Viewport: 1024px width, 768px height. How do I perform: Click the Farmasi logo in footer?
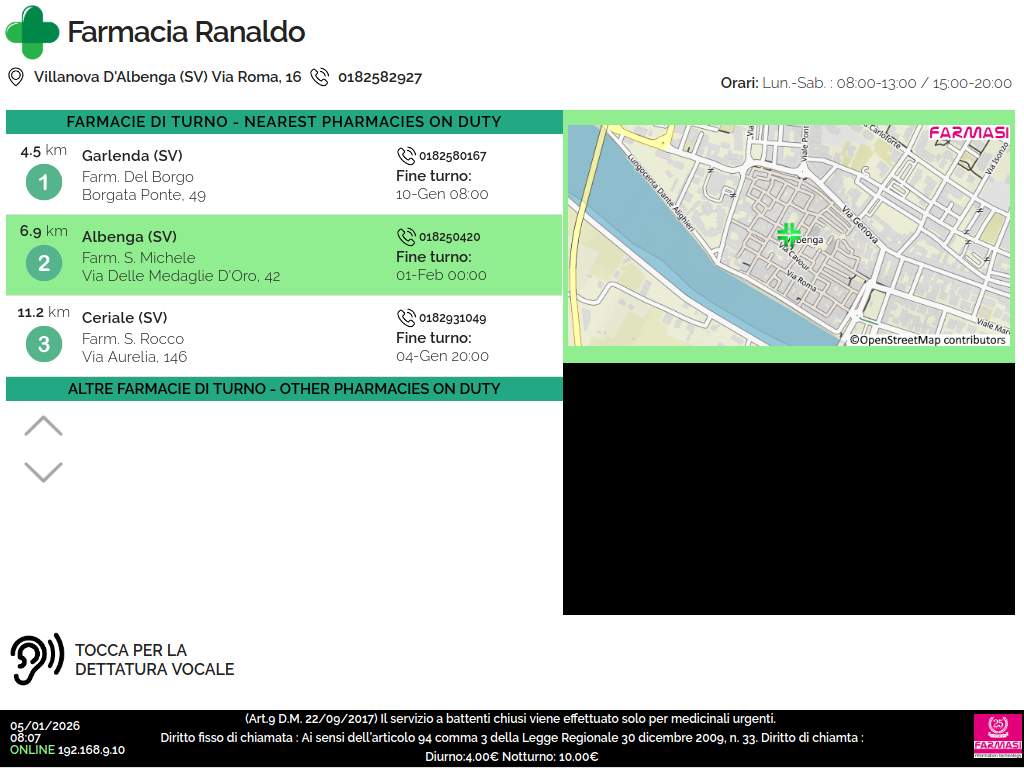click(x=997, y=736)
